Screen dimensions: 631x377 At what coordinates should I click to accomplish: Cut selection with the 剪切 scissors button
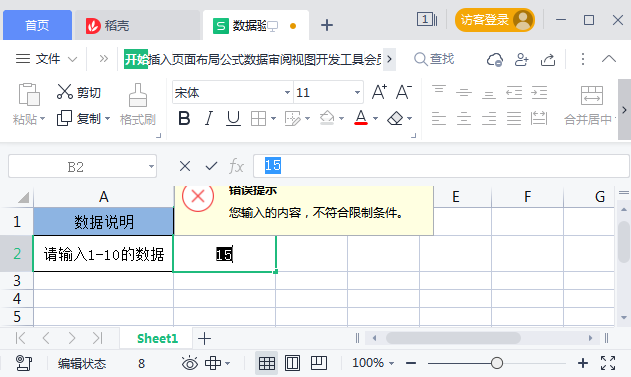coord(79,93)
